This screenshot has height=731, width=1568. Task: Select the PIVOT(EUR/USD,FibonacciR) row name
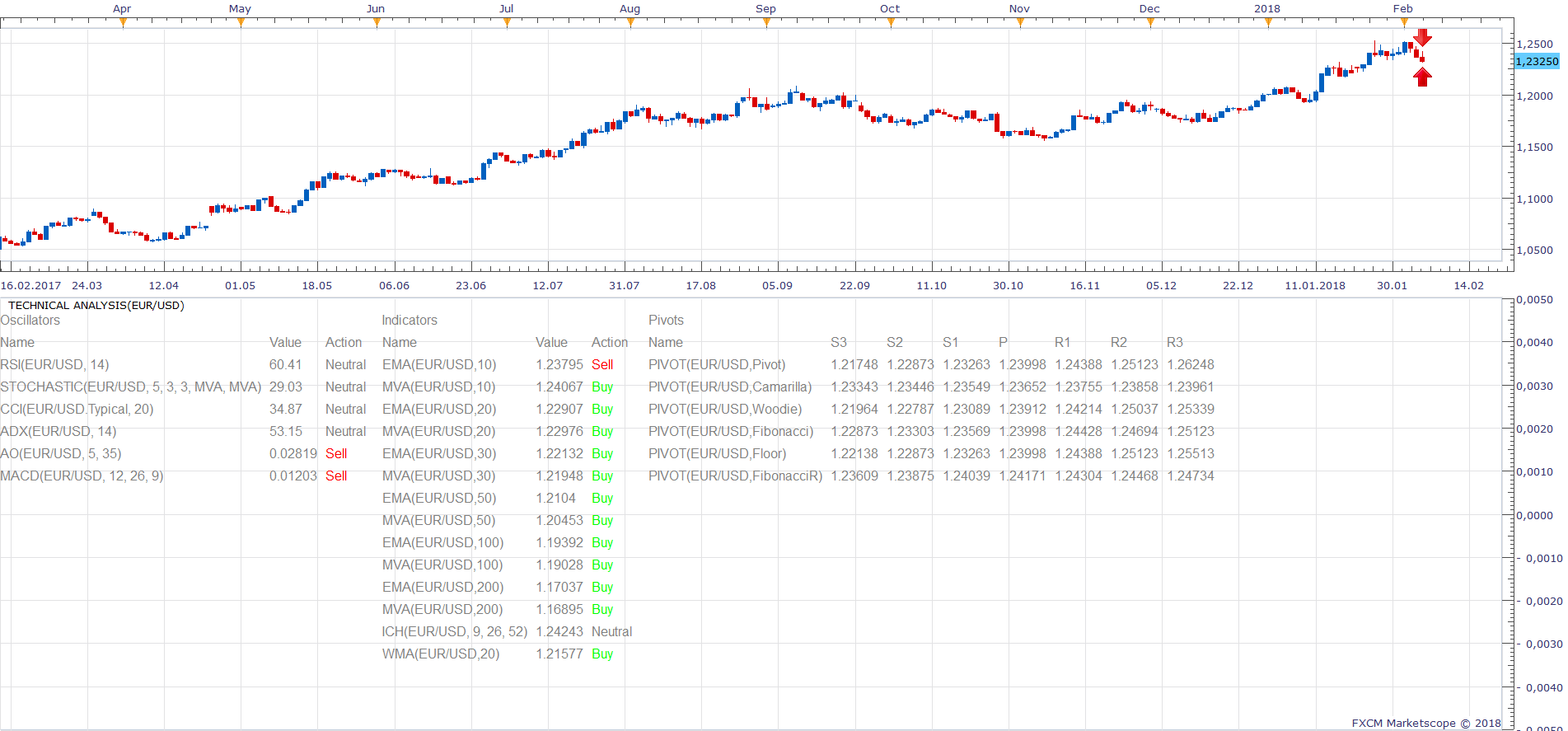(736, 476)
